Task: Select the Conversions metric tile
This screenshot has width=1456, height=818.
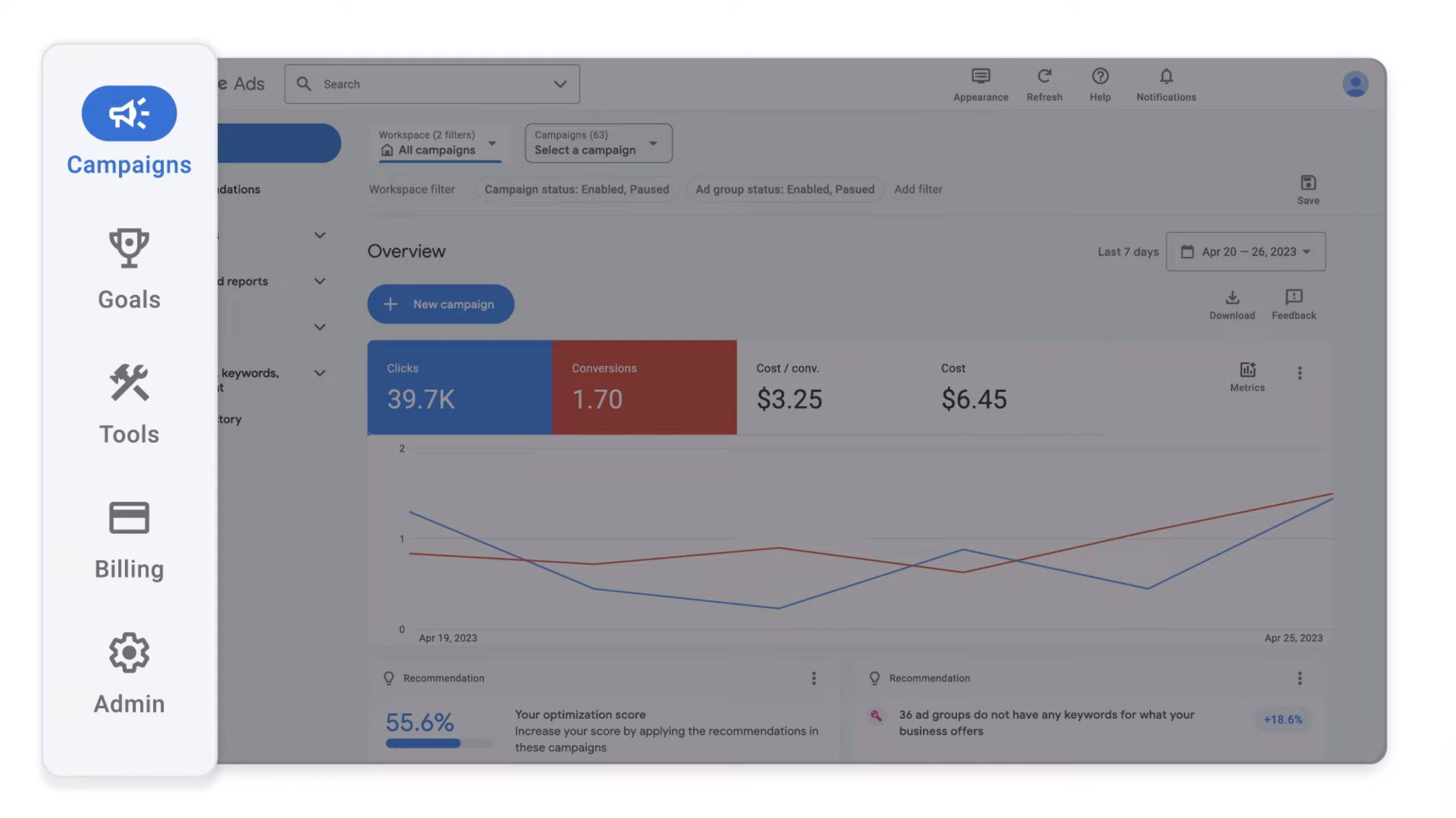Action: tap(644, 387)
